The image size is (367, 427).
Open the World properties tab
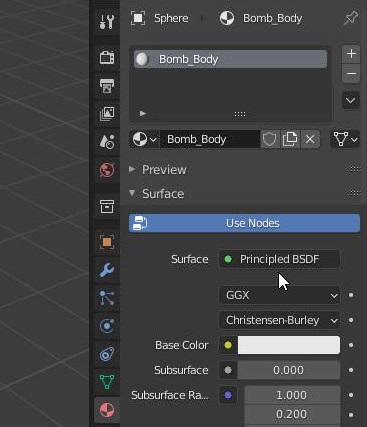[107, 170]
